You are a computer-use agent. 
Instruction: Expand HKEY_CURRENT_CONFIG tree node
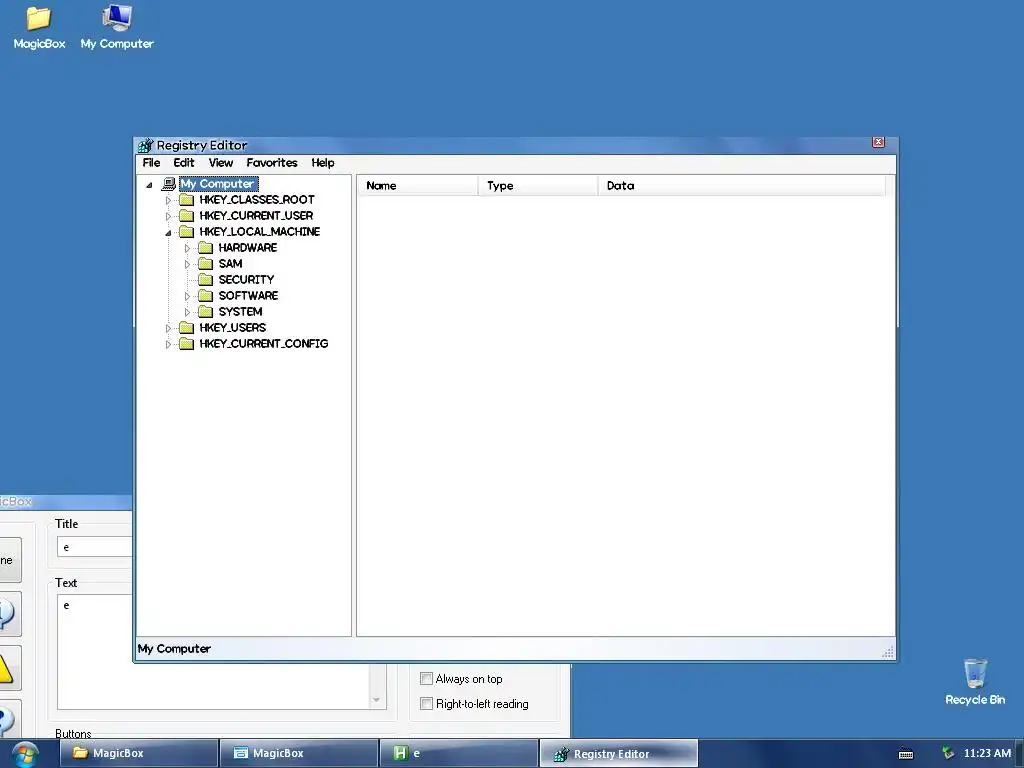coord(168,344)
